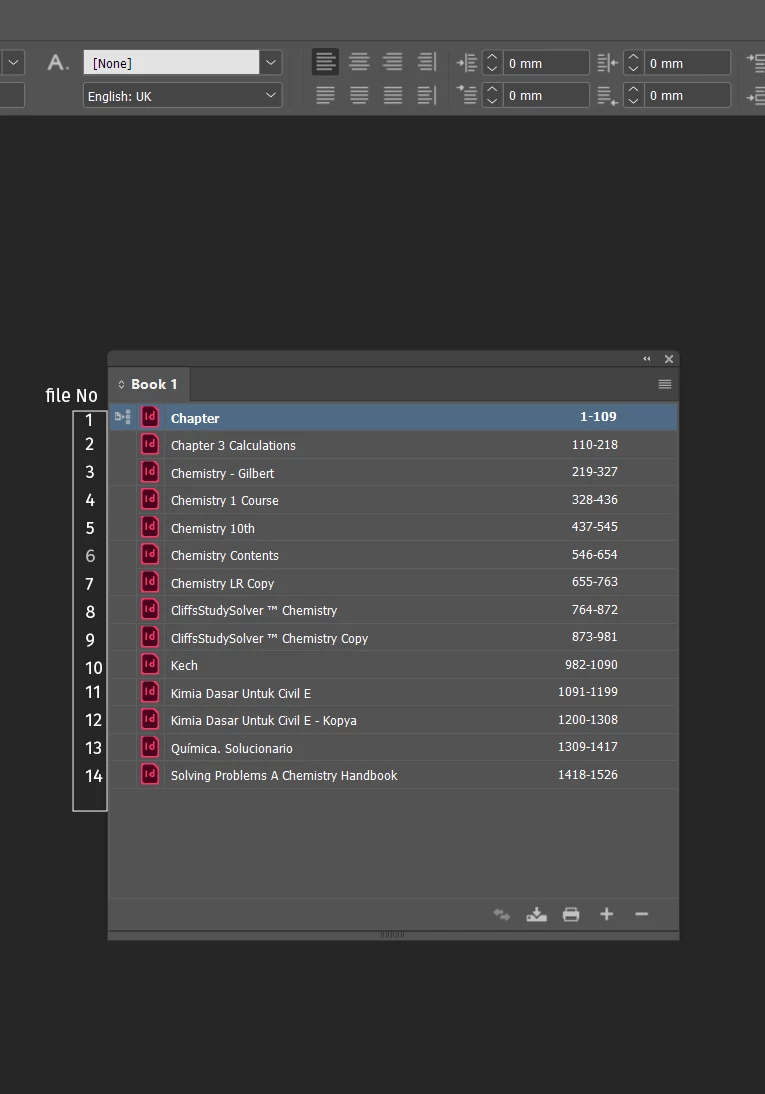Click InDesign icon beside Chemistry 10th
The image size is (765, 1094).
pos(149,527)
